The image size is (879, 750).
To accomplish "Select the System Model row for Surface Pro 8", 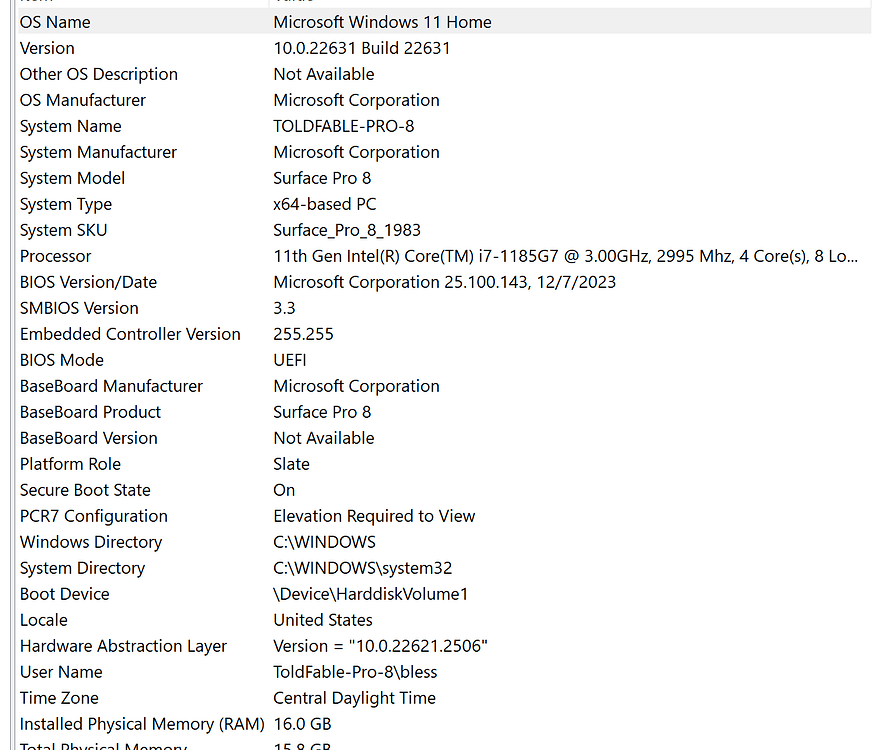I will 72,177.
